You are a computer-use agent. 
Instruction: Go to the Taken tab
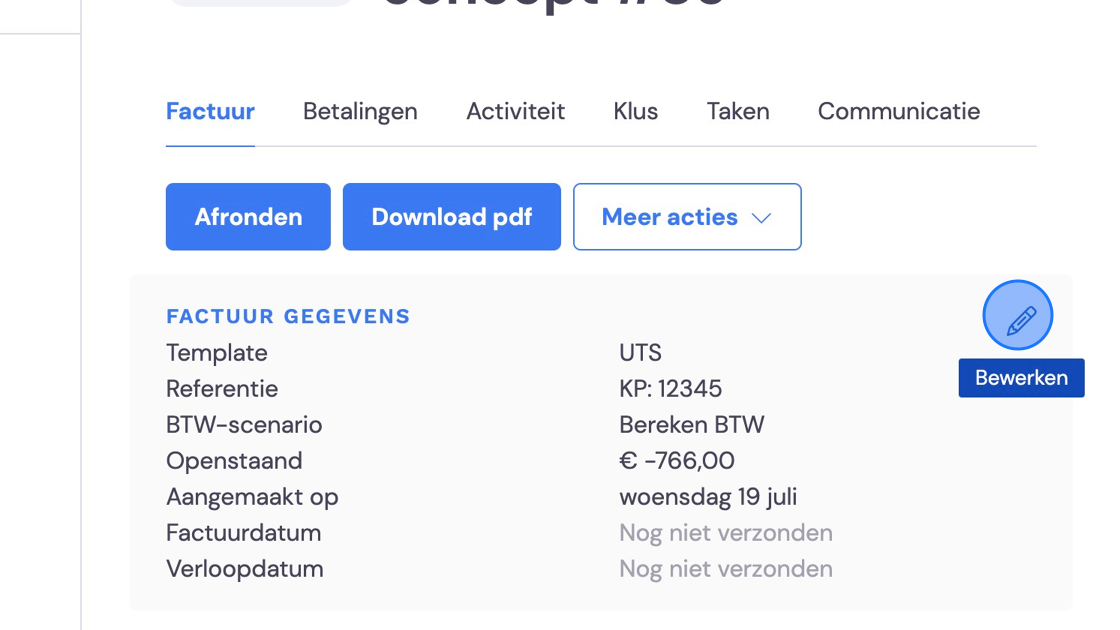click(738, 111)
